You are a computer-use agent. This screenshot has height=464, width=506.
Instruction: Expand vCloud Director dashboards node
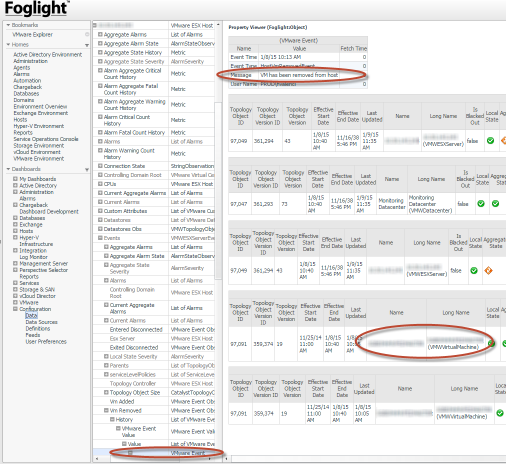(x=15, y=296)
